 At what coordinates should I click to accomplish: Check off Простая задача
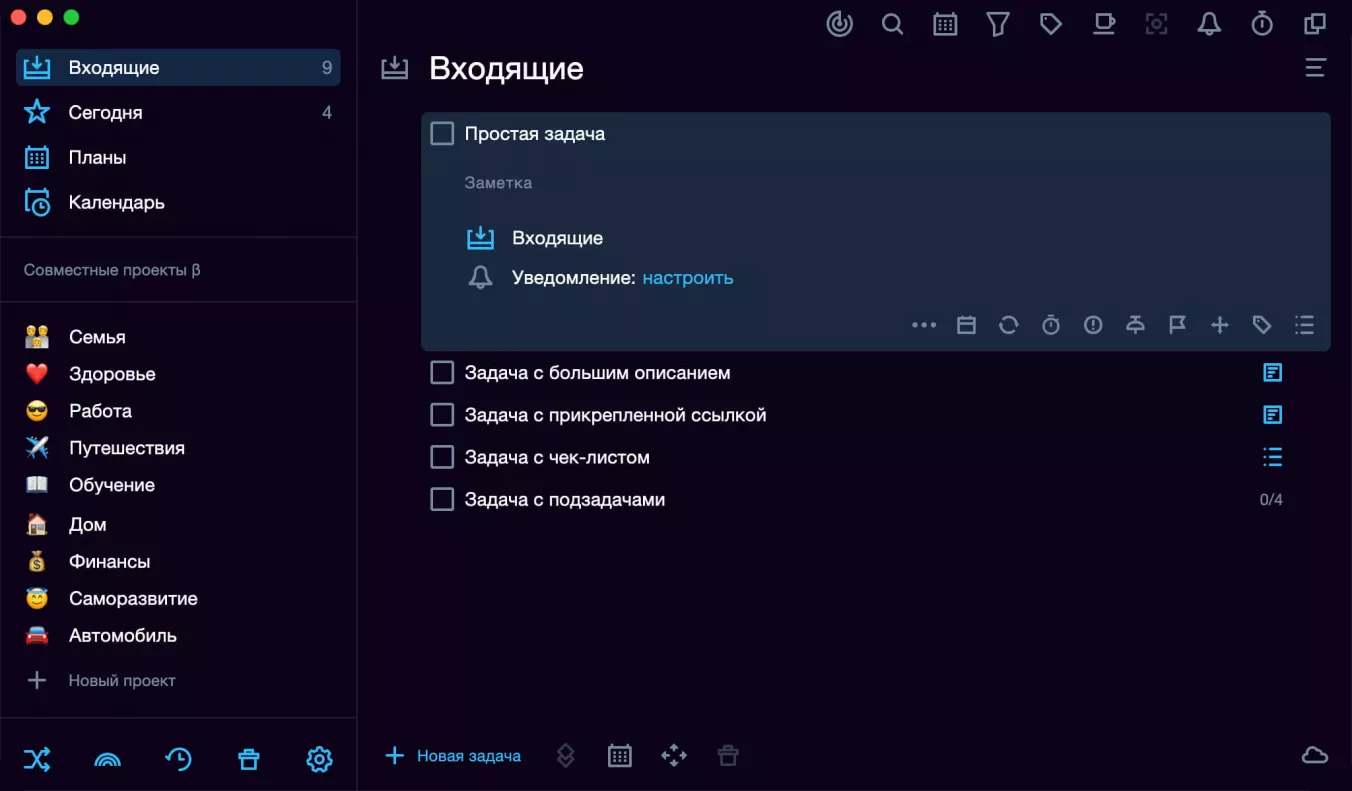[x=442, y=133]
